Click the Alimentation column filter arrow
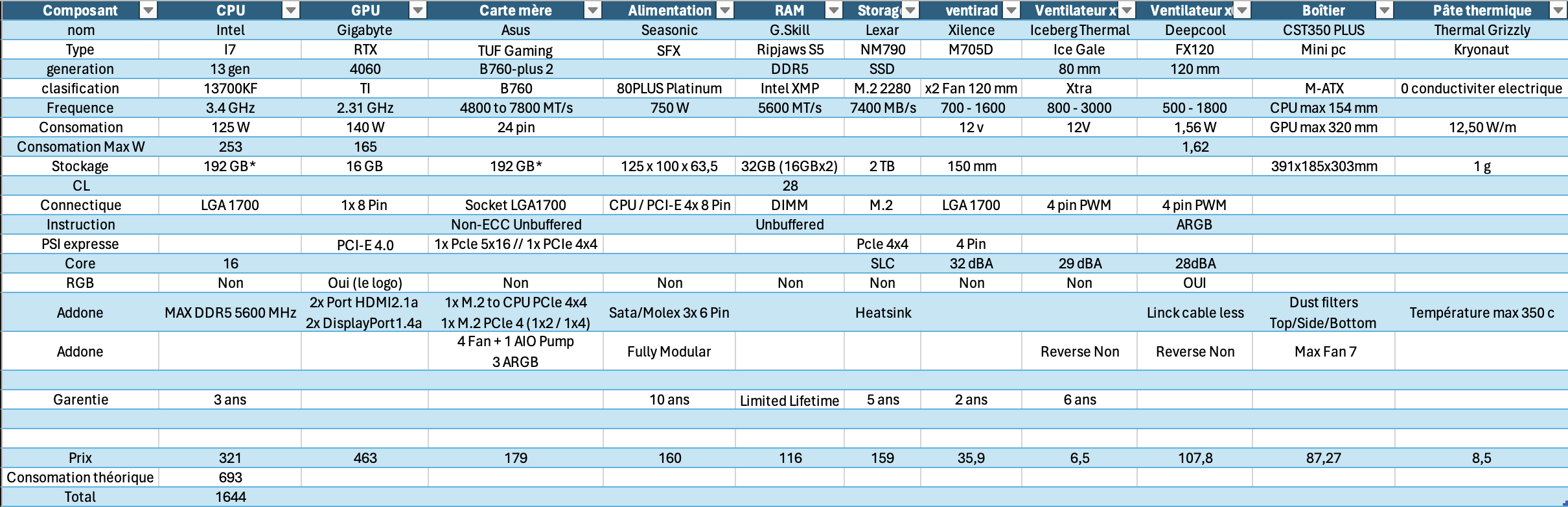The height and width of the screenshot is (507, 1568). [x=725, y=10]
